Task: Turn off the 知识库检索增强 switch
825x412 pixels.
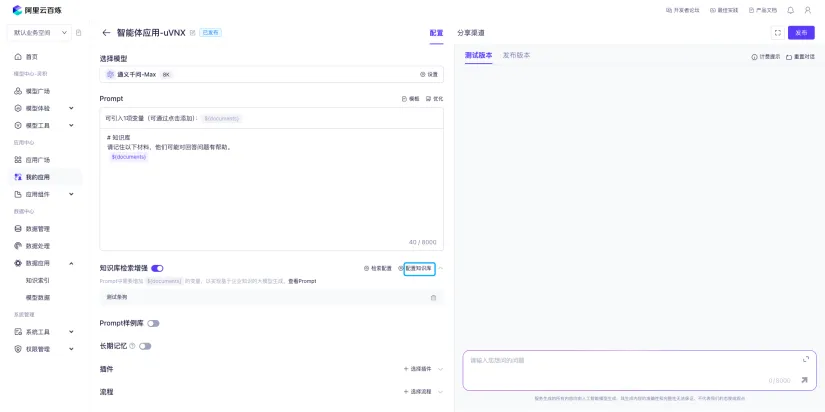Action: (x=157, y=268)
